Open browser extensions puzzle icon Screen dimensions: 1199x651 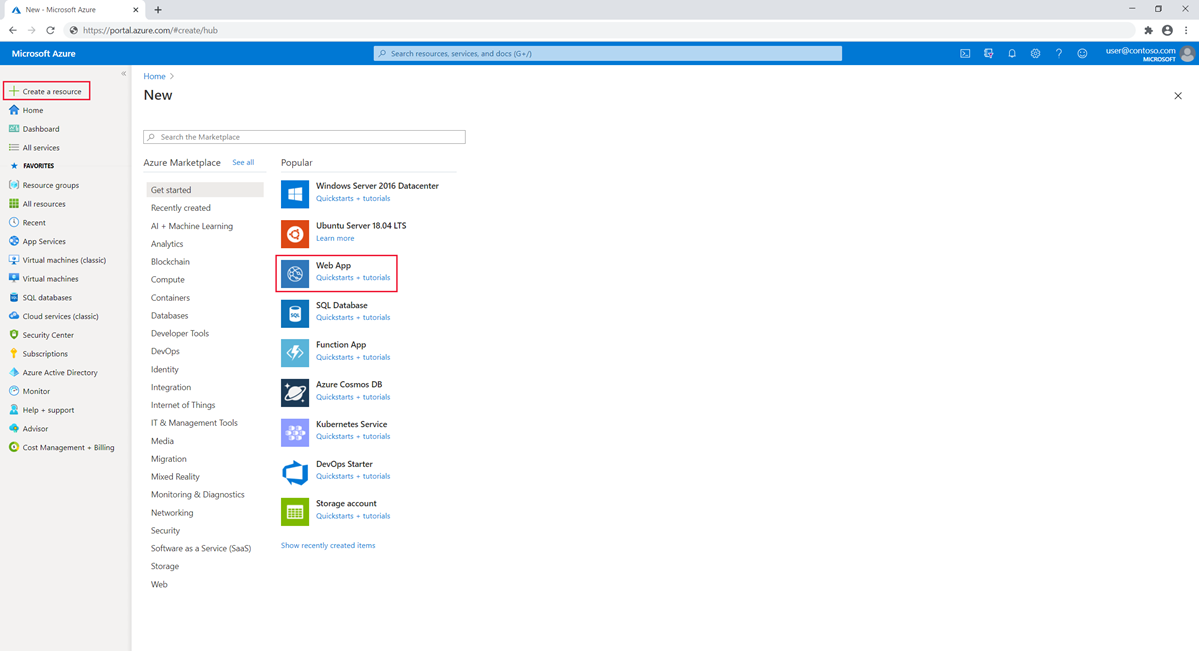[1148, 31]
